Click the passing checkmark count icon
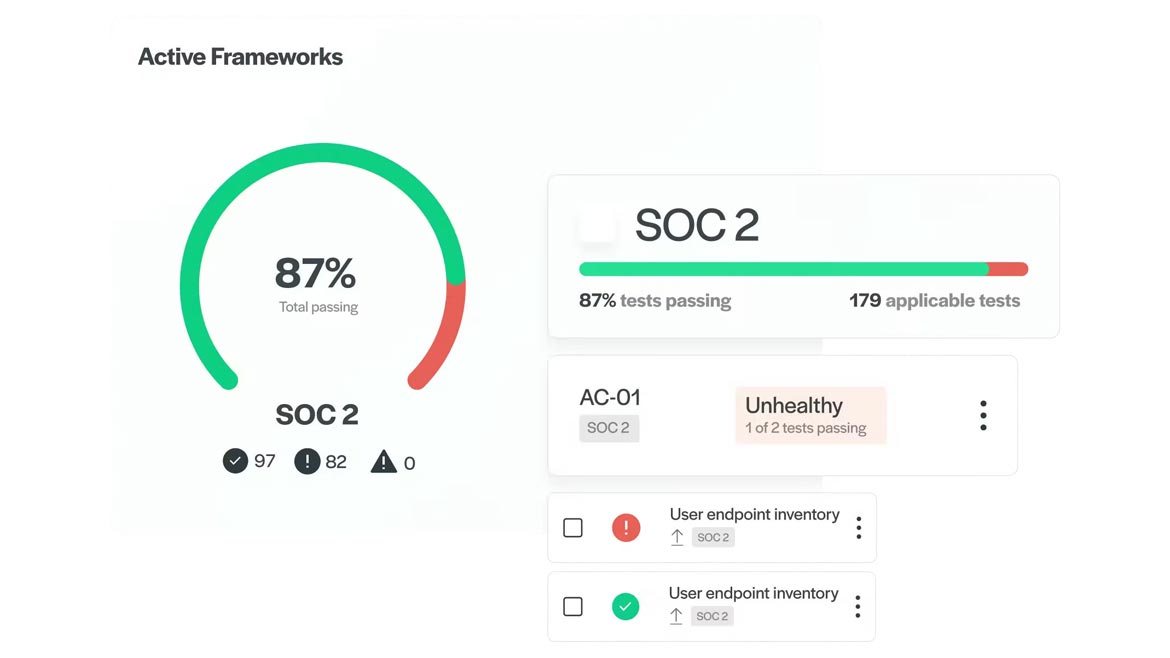Screen dimensions: 1170x658 tap(235, 461)
